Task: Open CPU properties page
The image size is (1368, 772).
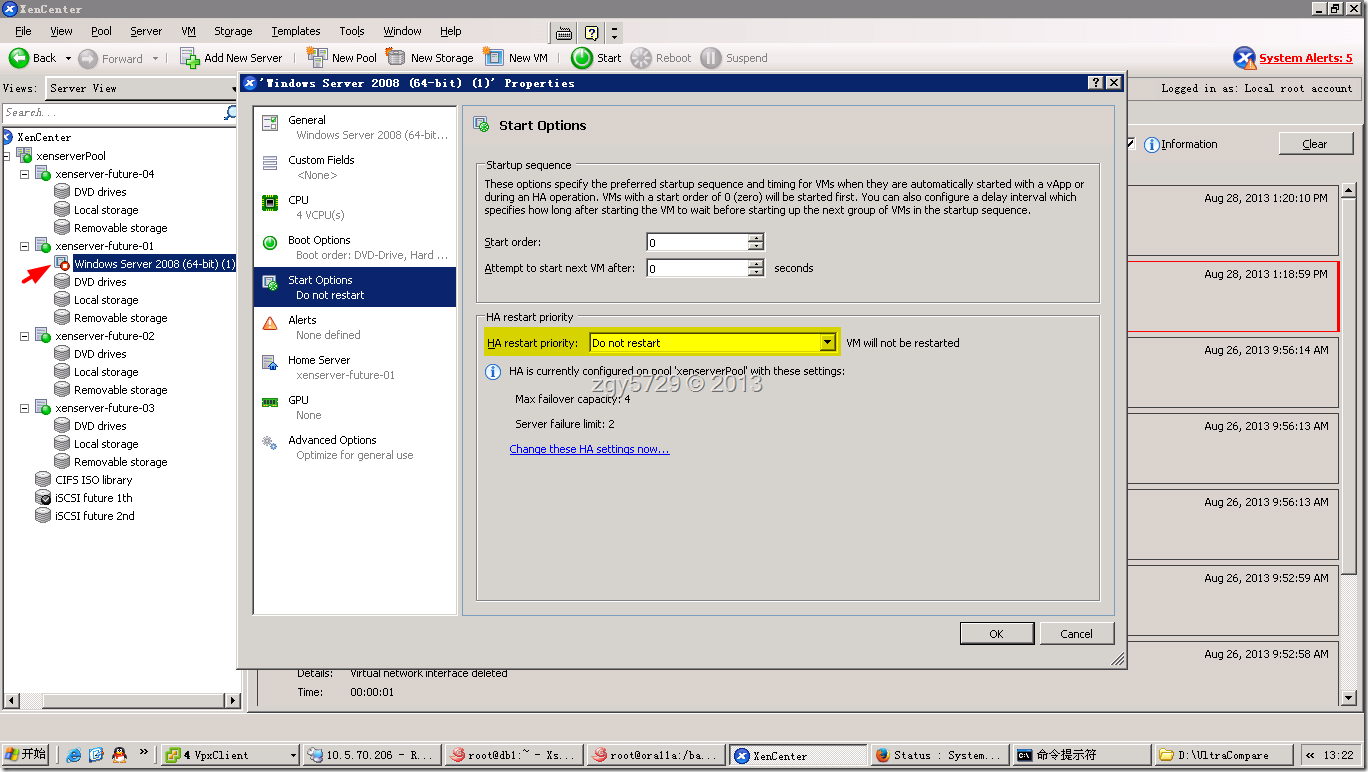Action: [x=354, y=207]
